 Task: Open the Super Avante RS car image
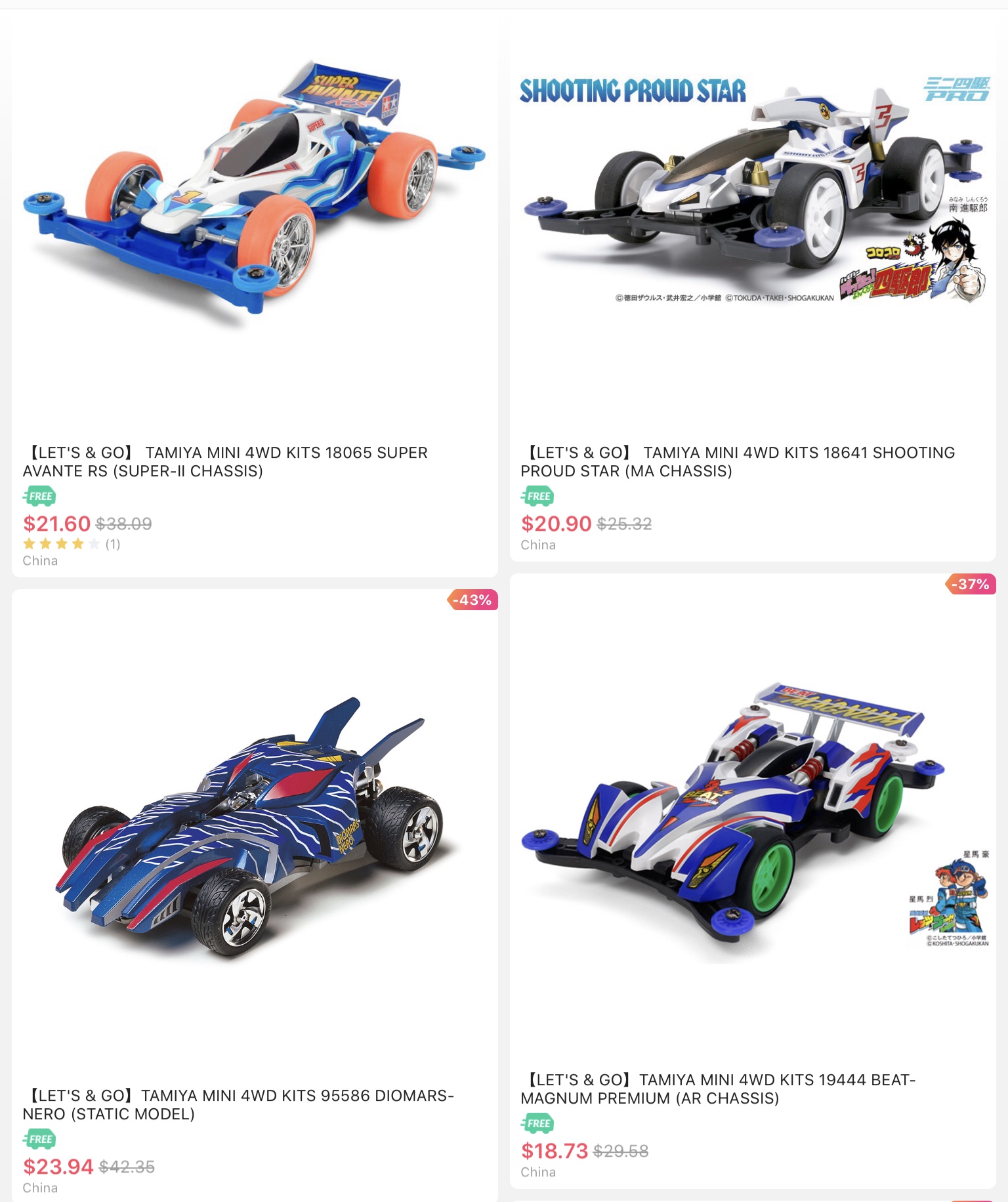pos(255,189)
